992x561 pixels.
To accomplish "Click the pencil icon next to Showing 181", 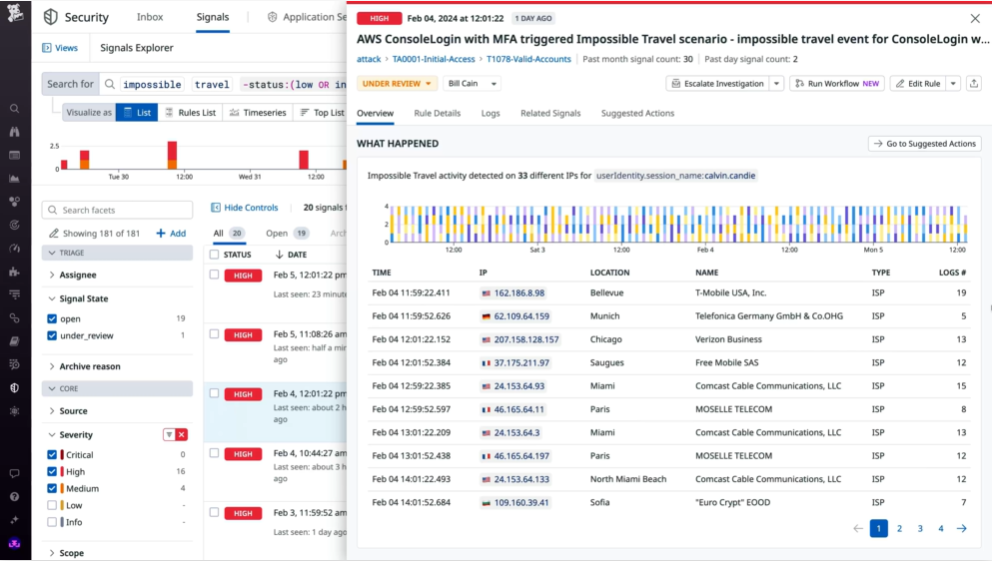I will click(x=54, y=233).
